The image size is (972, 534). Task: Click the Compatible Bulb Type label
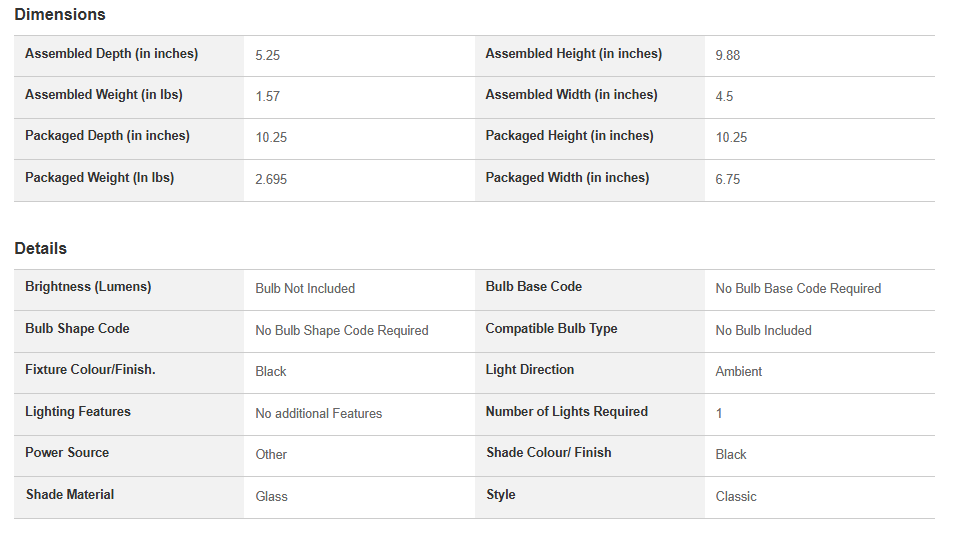pyautogui.click(x=551, y=329)
